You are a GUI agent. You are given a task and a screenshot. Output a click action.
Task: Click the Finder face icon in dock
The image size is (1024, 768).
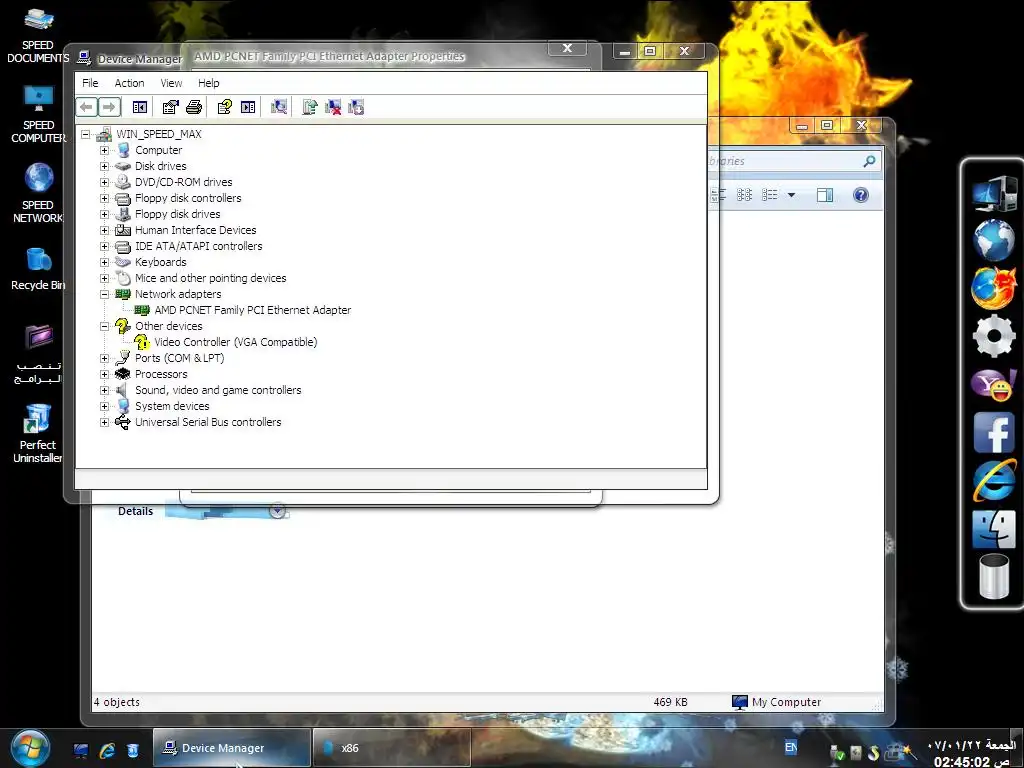coord(993,529)
